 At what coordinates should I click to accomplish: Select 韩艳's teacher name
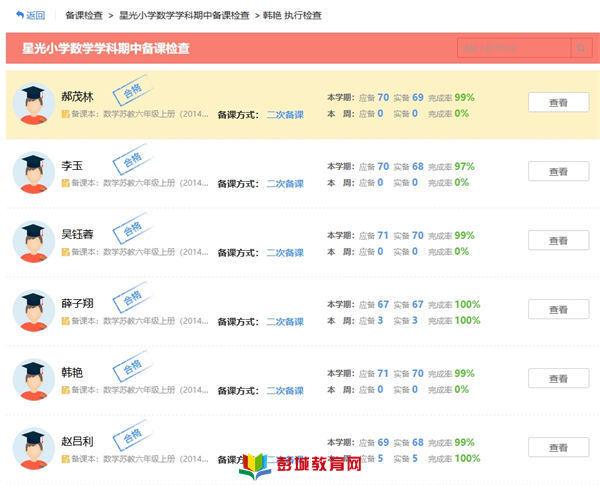[x=72, y=373]
